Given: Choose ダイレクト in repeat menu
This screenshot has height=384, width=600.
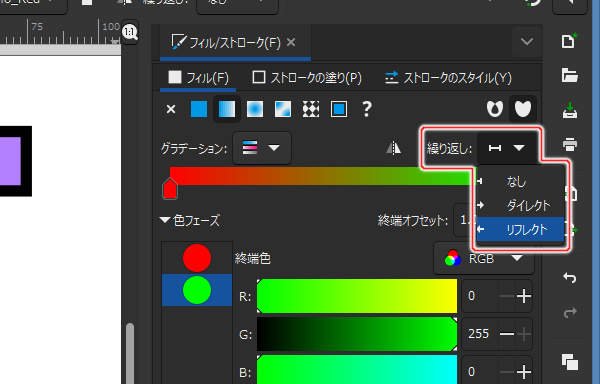Looking at the screenshot, I should click(520, 205).
